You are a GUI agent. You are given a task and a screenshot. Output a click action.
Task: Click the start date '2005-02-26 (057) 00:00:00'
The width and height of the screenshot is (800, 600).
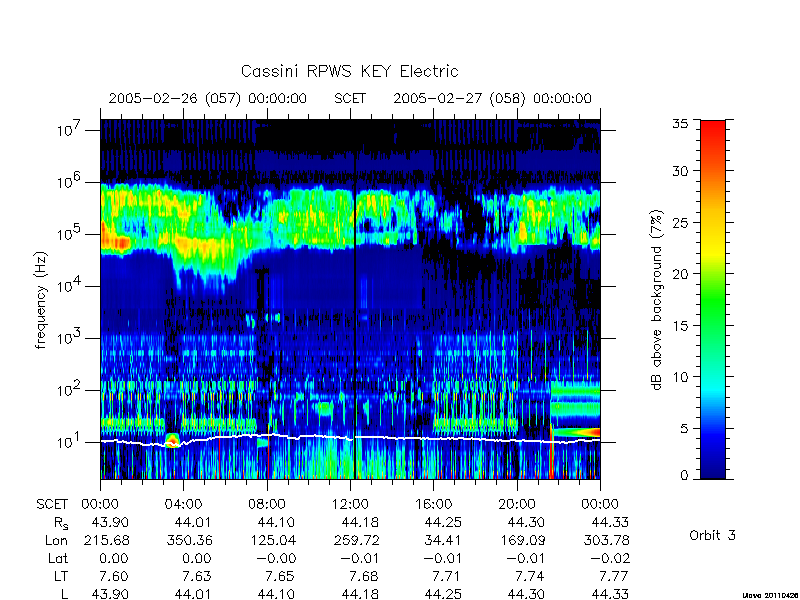pos(208,98)
